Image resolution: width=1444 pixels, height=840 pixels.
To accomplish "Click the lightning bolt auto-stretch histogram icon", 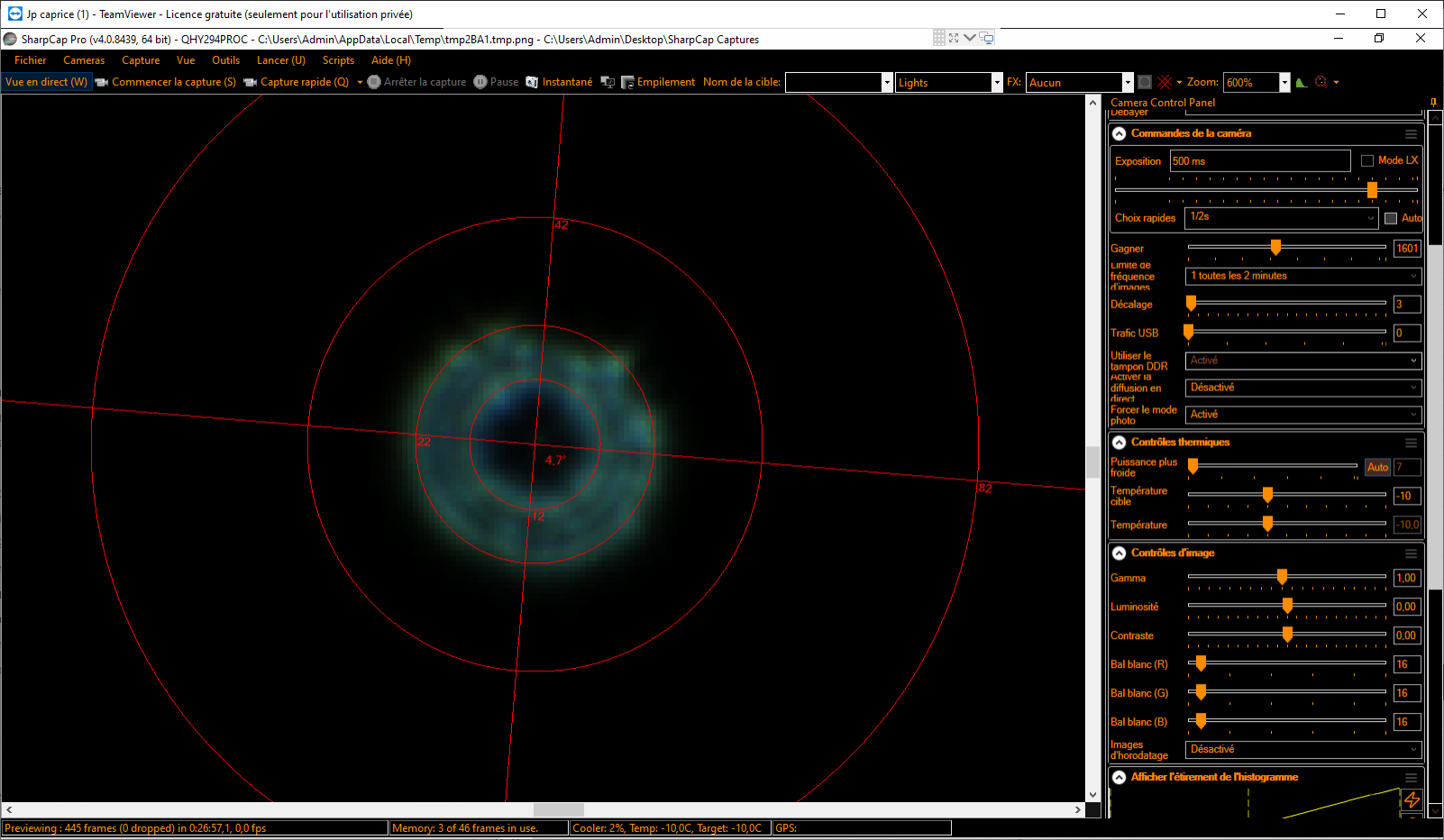I will click(x=1412, y=799).
